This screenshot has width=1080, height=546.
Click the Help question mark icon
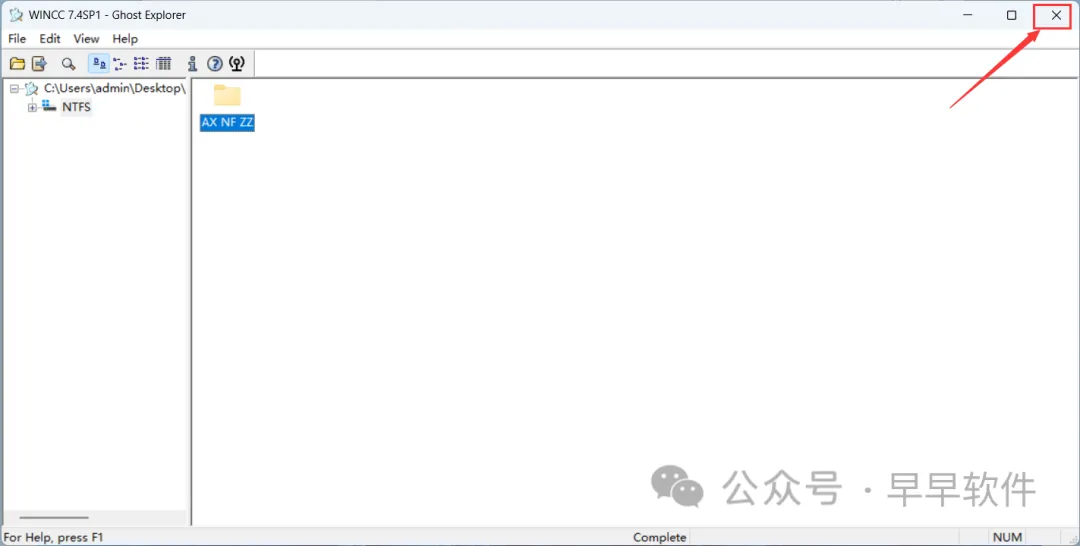pyautogui.click(x=215, y=64)
